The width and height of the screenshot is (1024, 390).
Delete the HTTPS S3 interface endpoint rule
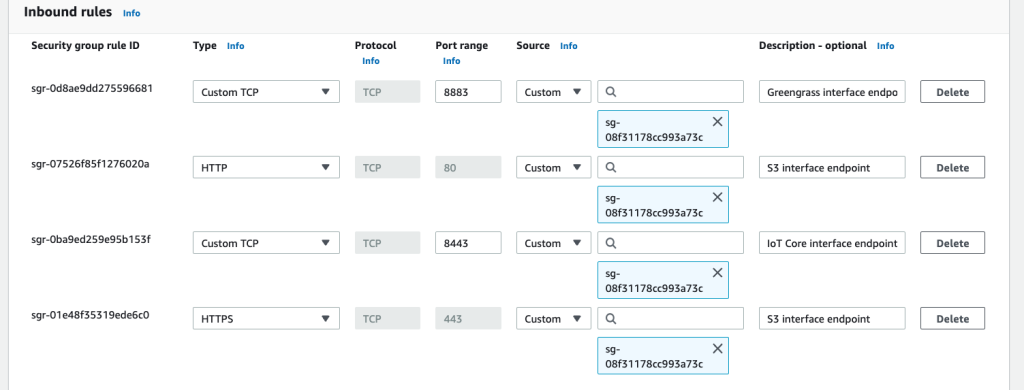point(952,319)
